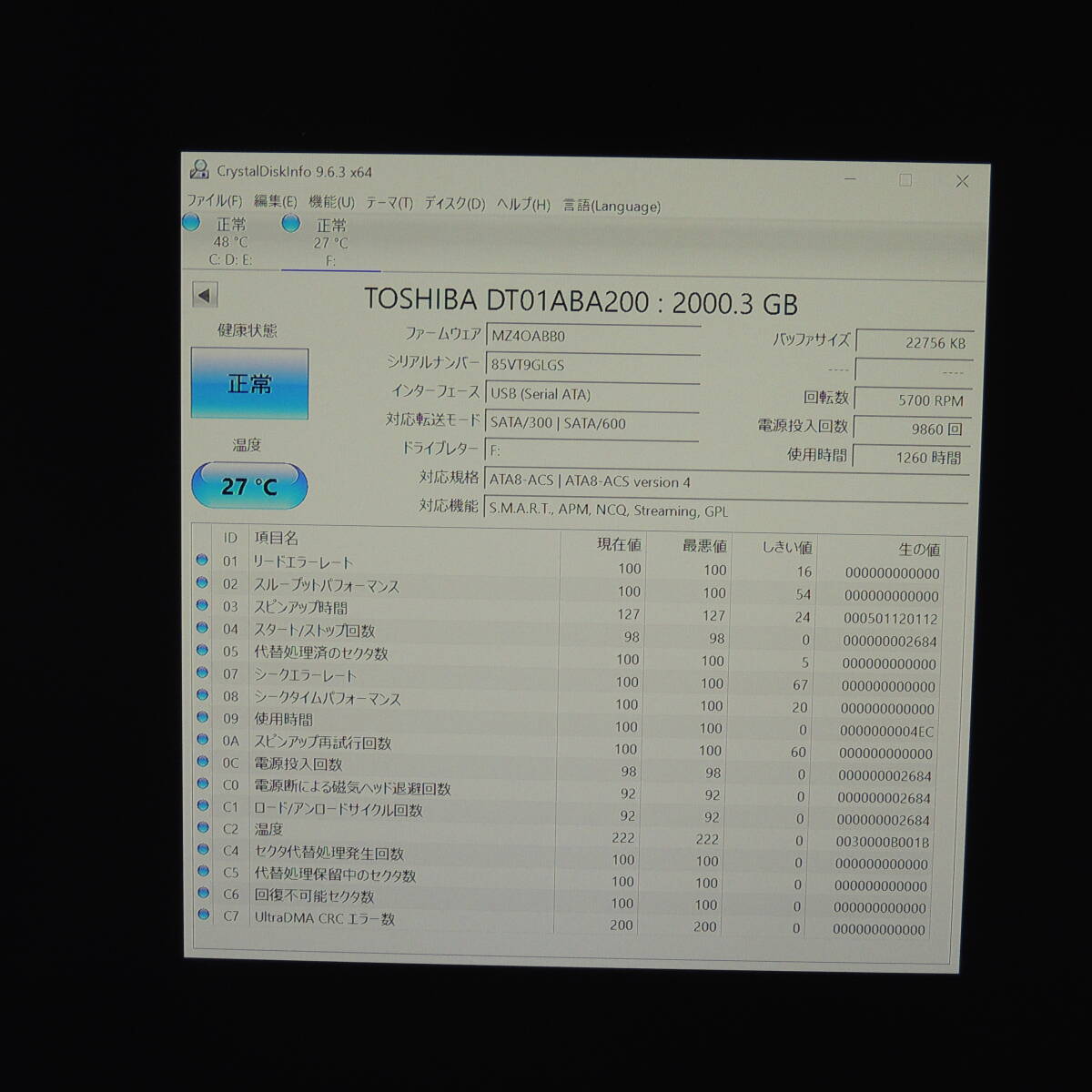Open the ファイル(F) menu
This screenshot has height=1092, width=1092.
click(x=214, y=200)
